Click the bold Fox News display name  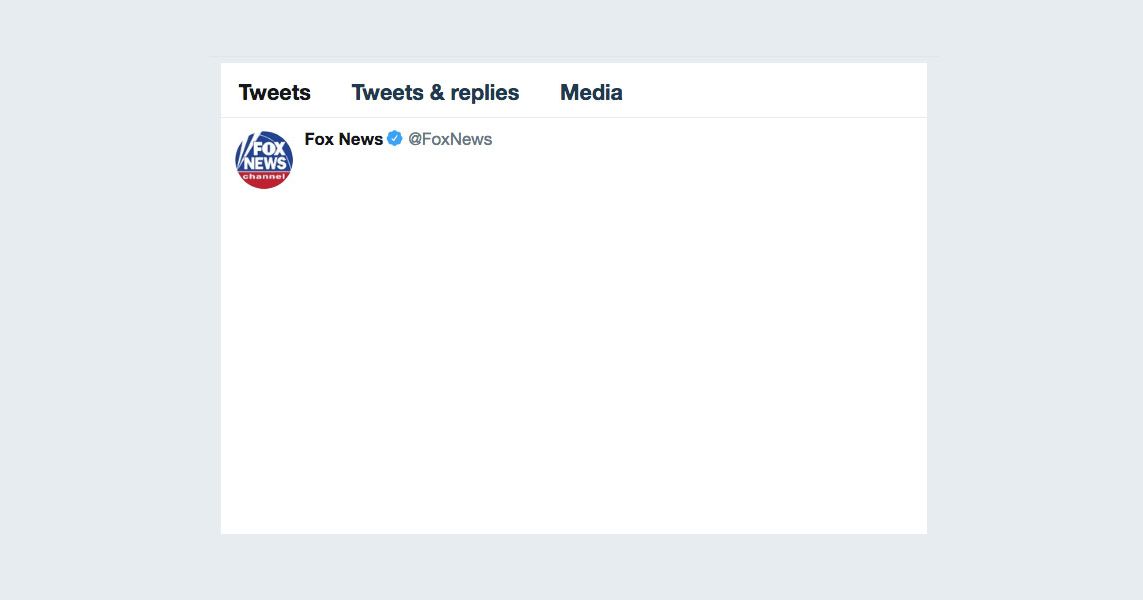[x=343, y=139]
